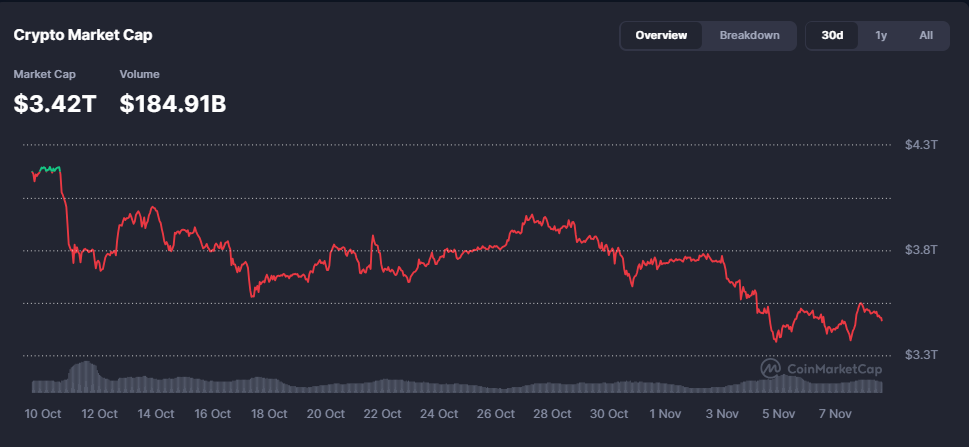This screenshot has height=447, width=969.
Task: Open the Breakdown tab
Action: click(749, 36)
